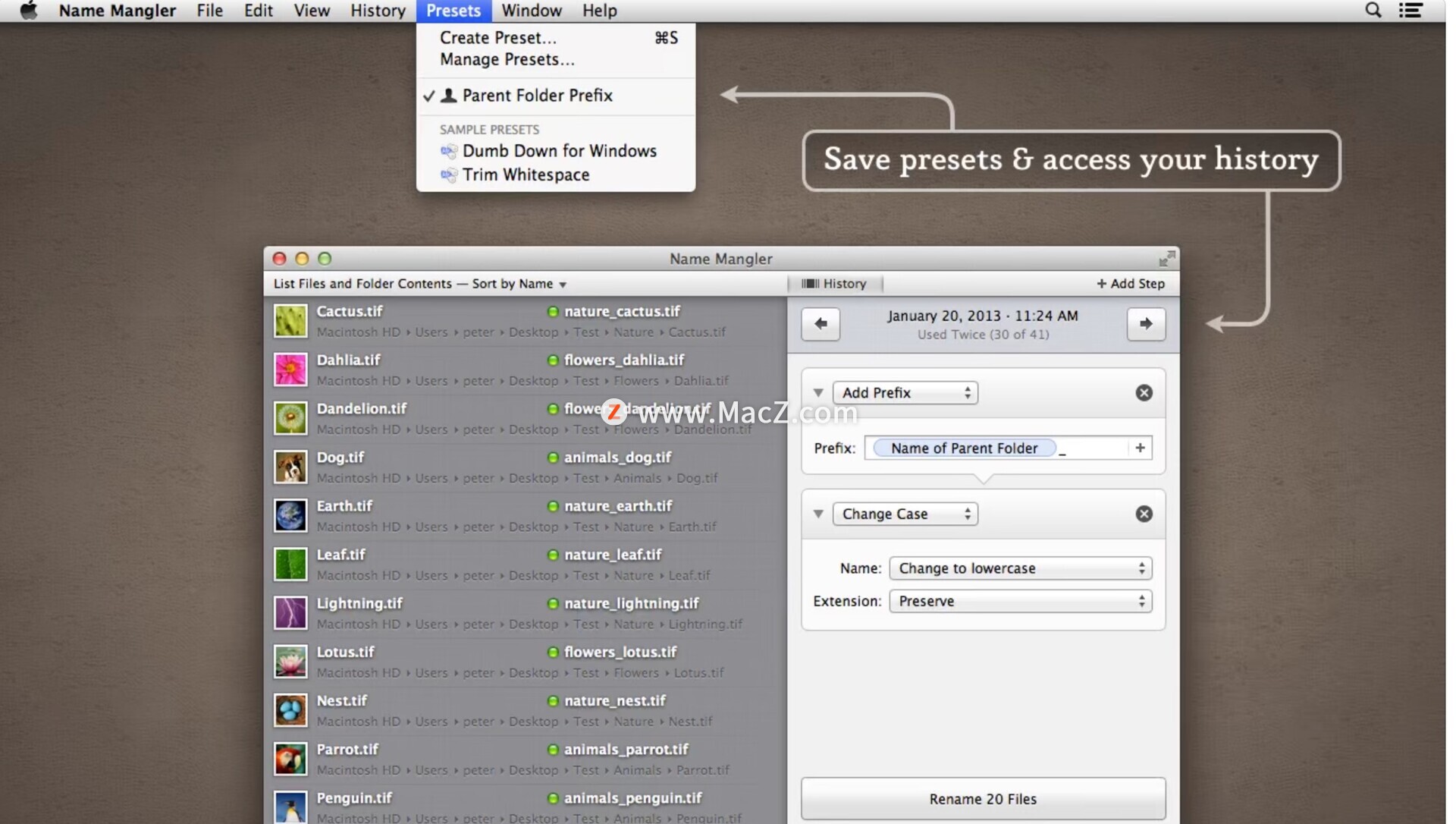Click green status dot for flowers_lotus.tif
Image resolution: width=1456 pixels, height=824 pixels.
(553, 653)
